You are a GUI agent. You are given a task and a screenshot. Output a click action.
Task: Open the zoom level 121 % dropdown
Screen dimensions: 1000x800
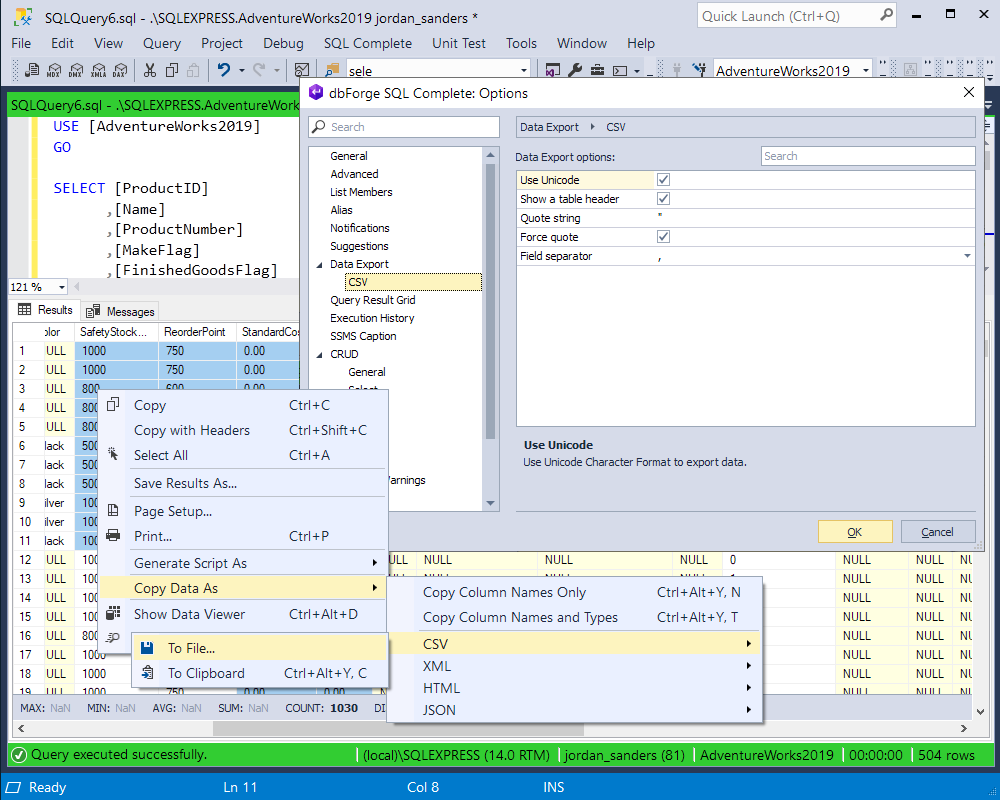[62, 287]
